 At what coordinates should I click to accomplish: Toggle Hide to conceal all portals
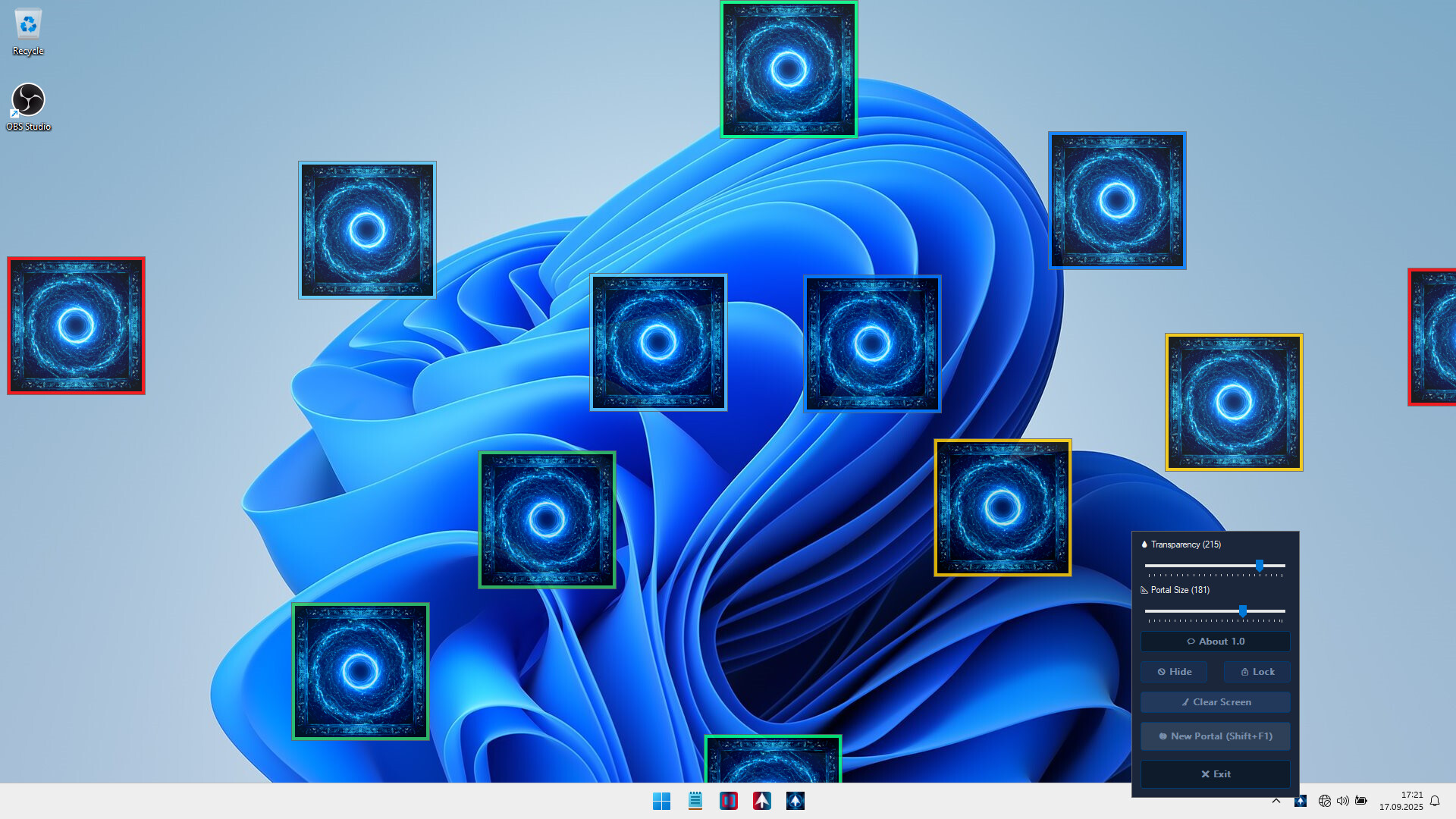1174,671
